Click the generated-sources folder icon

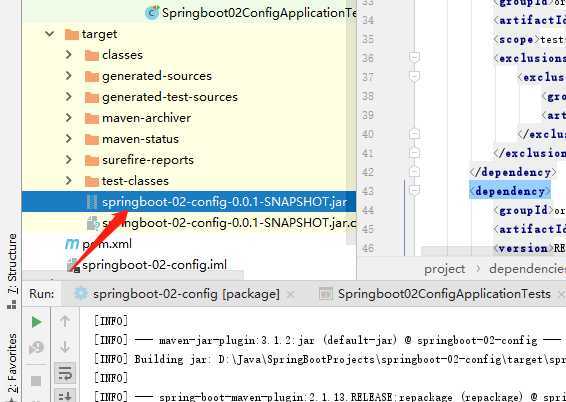pos(92,76)
